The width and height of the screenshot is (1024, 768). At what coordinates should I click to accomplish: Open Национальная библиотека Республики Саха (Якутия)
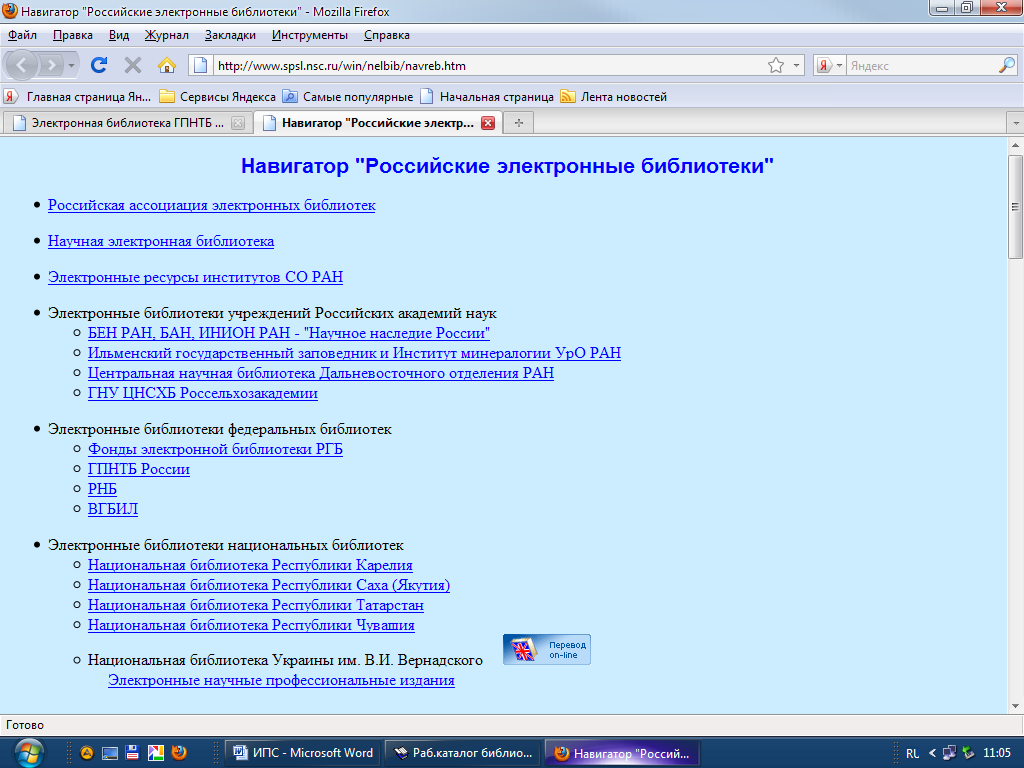tap(268, 585)
